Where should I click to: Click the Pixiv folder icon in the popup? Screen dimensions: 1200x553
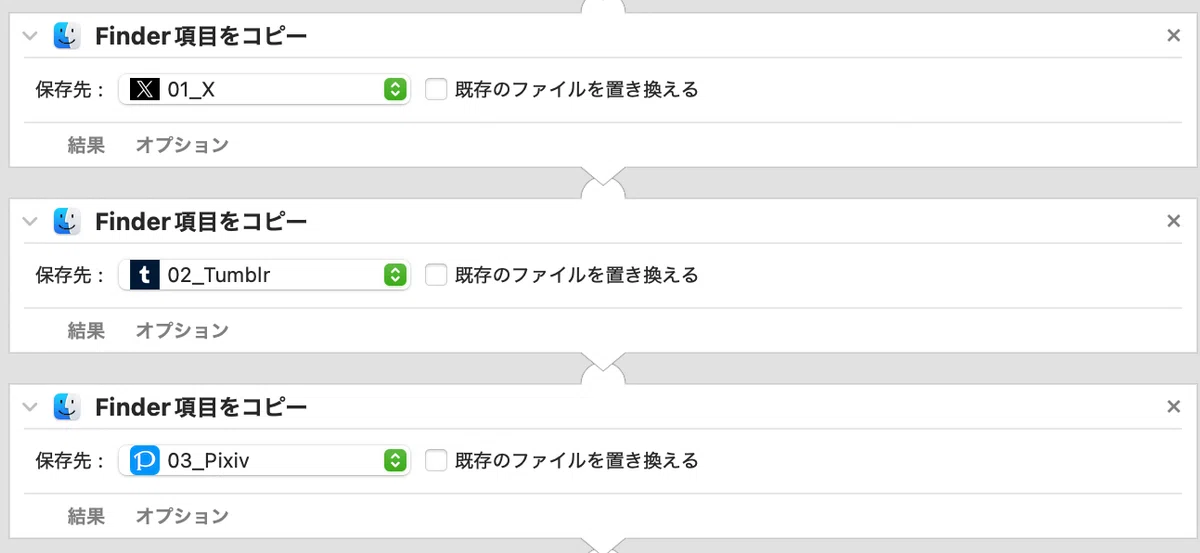[145, 460]
